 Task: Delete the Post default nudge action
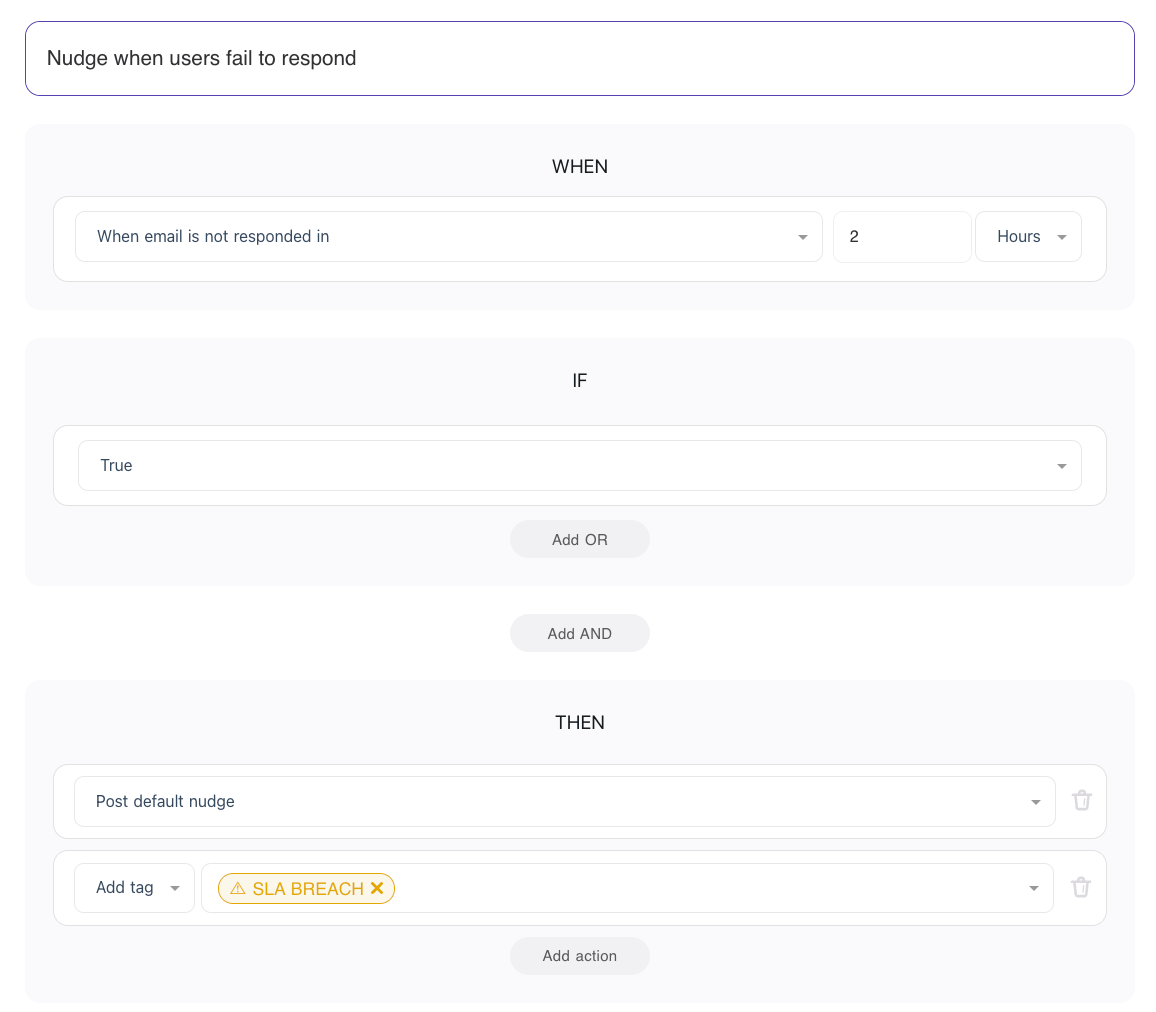tap(1081, 801)
